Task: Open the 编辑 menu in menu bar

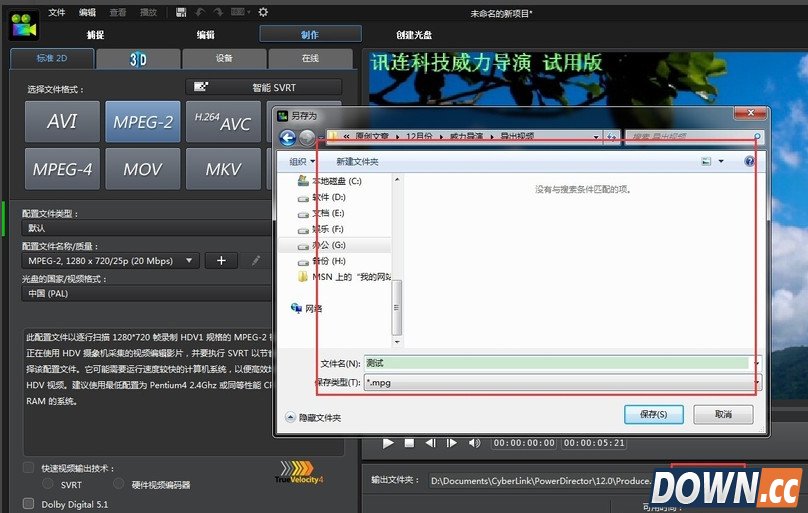Action: pos(87,12)
